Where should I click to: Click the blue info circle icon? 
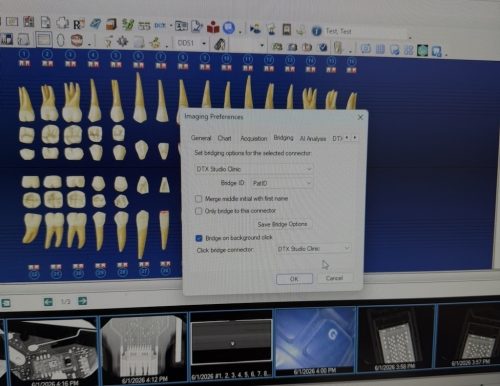[x=316, y=31]
